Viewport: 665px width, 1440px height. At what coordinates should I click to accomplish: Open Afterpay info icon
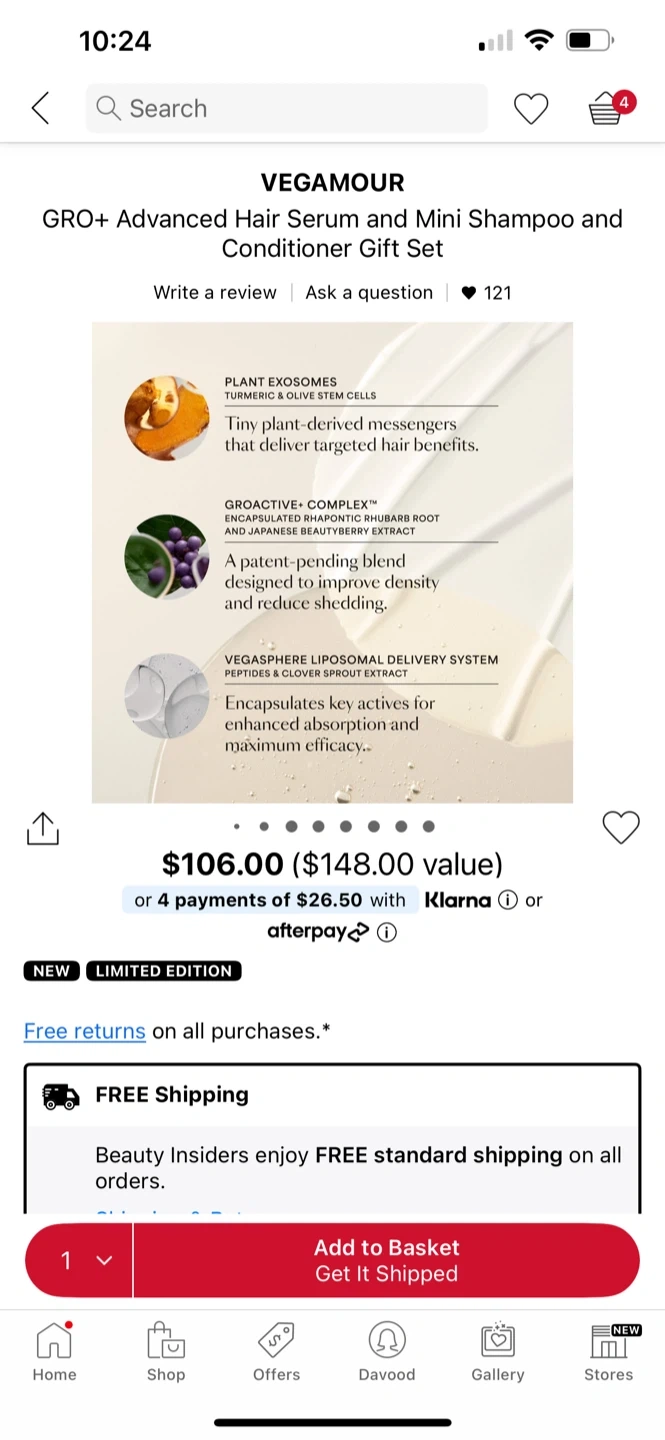[x=387, y=932]
